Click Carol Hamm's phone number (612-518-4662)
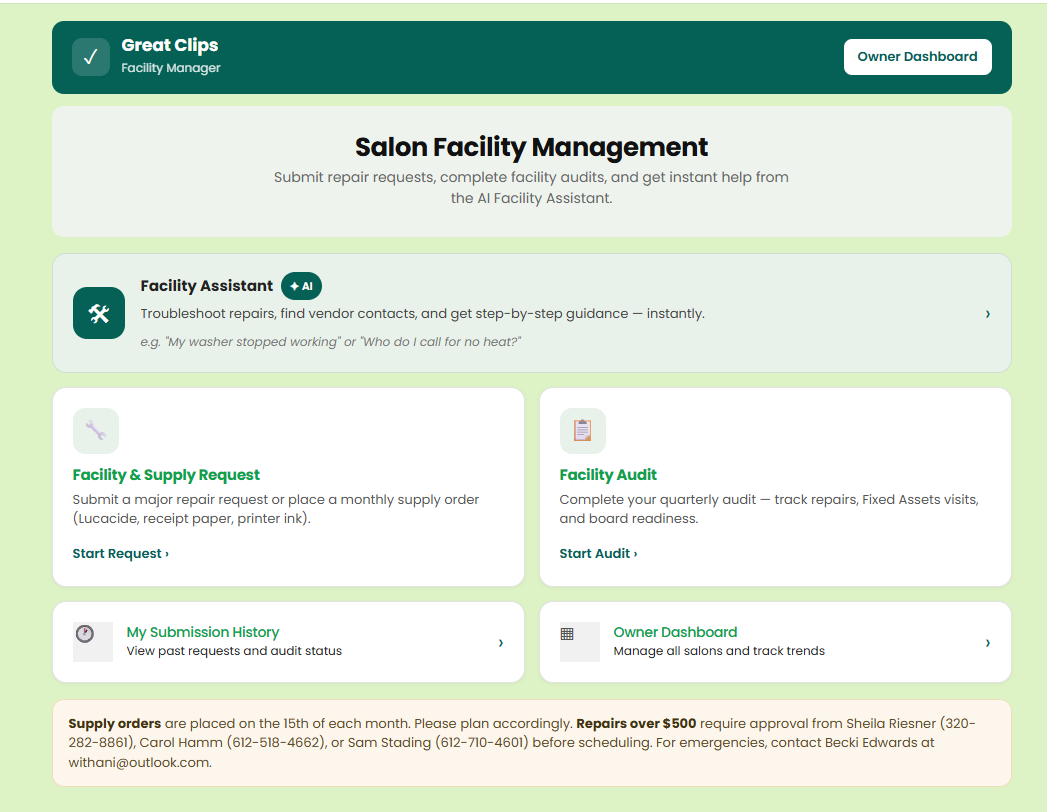 (276, 743)
